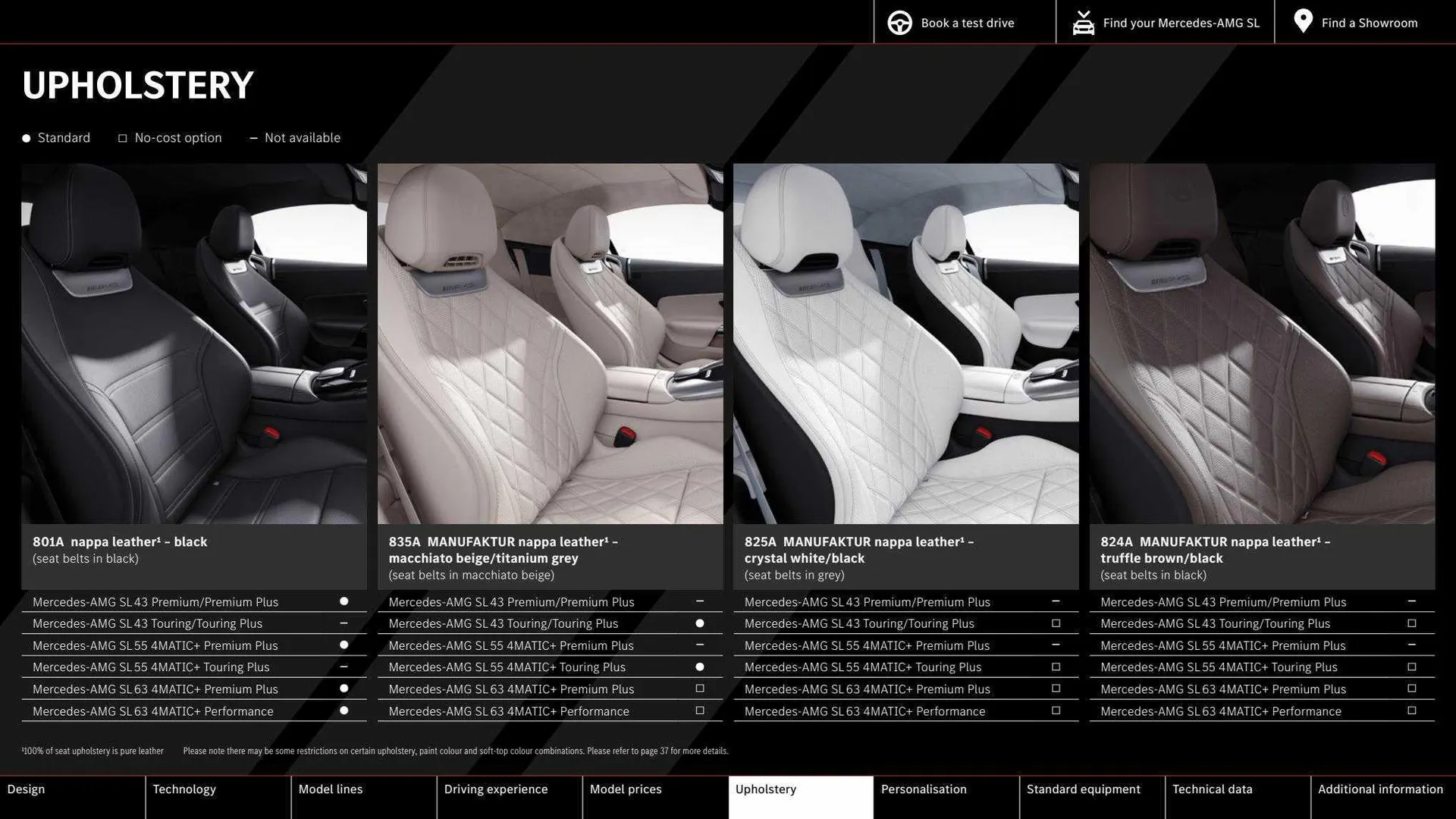Select the Design section
Screen dimensions: 1456x819
click(x=27, y=789)
